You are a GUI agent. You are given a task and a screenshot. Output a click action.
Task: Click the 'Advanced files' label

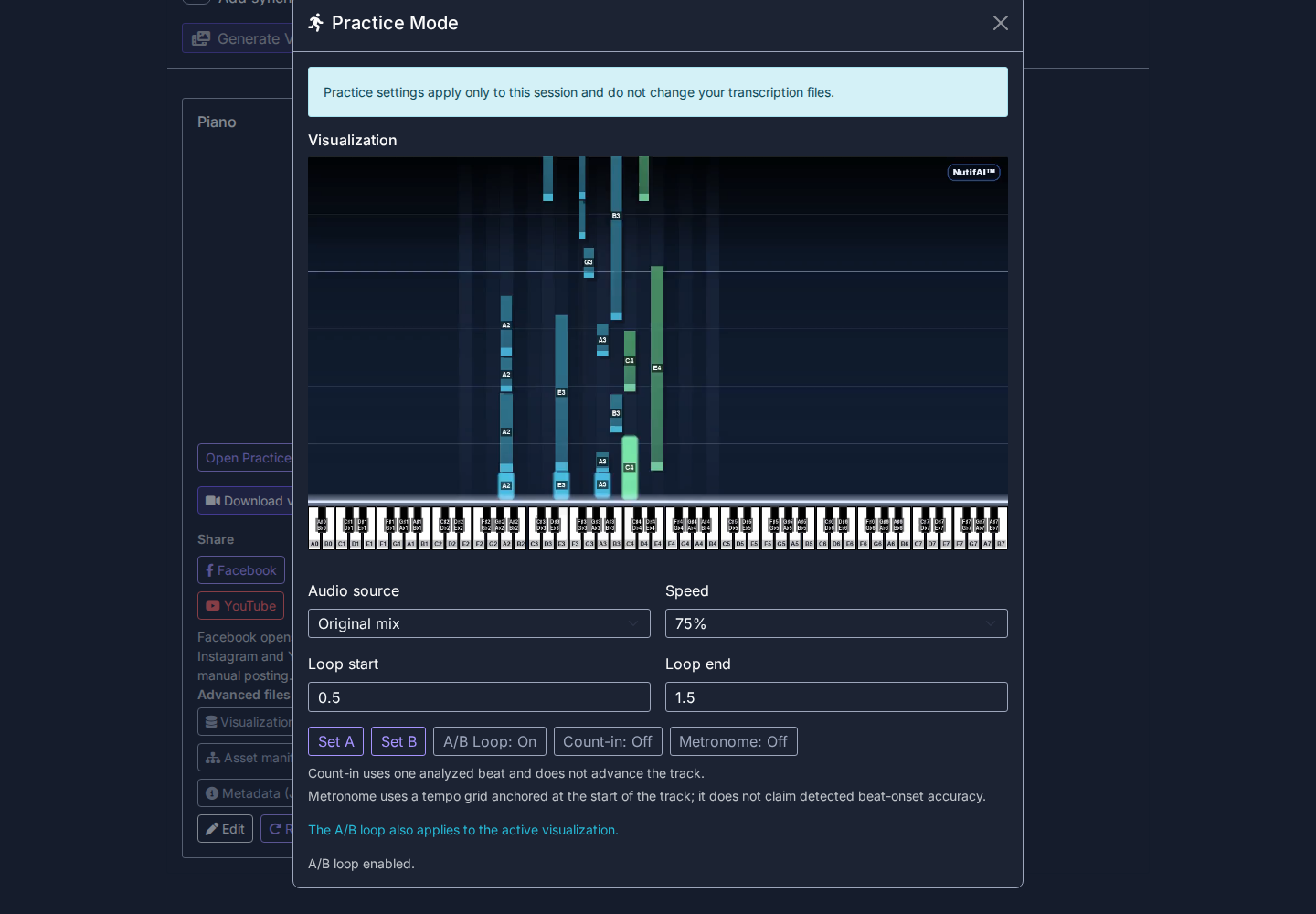(244, 695)
